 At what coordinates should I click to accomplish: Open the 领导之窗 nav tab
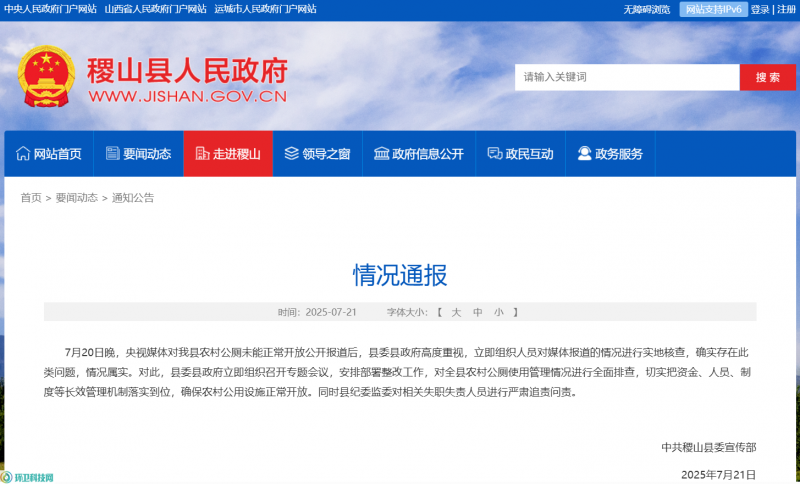pyautogui.click(x=318, y=154)
